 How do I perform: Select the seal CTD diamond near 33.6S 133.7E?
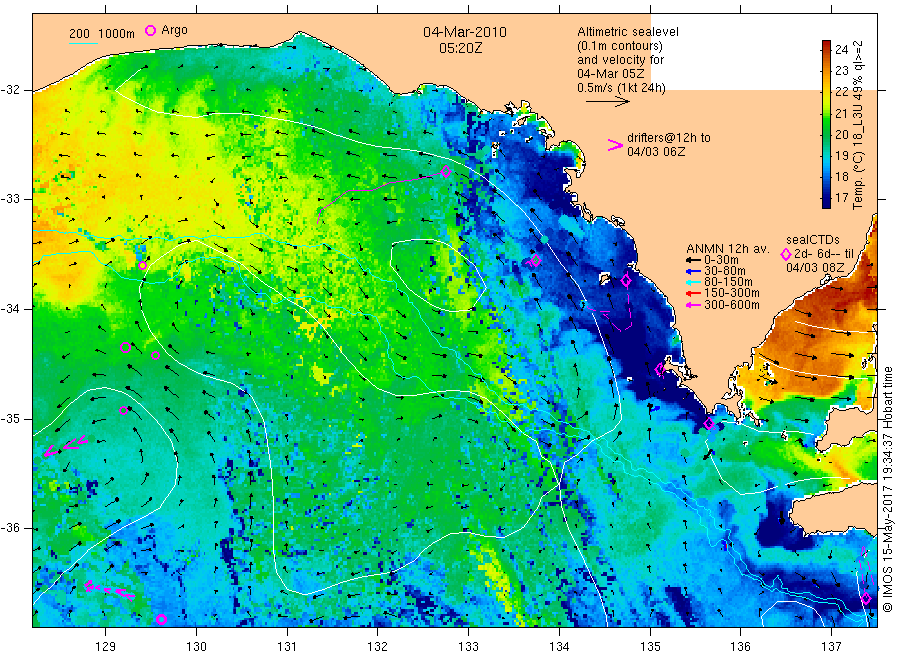click(536, 261)
